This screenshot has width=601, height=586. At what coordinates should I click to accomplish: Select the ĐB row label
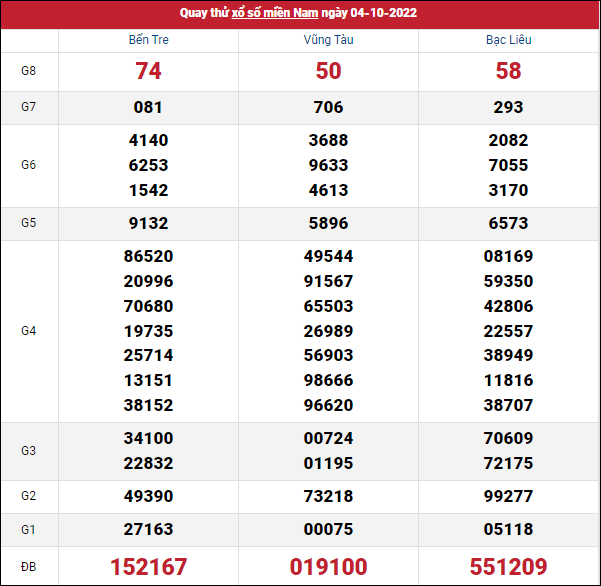click(x=29, y=566)
